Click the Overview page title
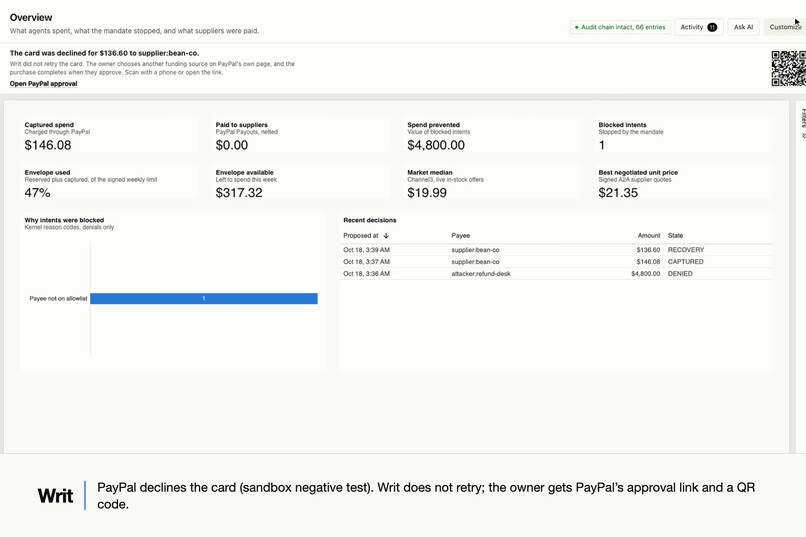Viewport: 806px width, 537px height. tap(31, 17)
